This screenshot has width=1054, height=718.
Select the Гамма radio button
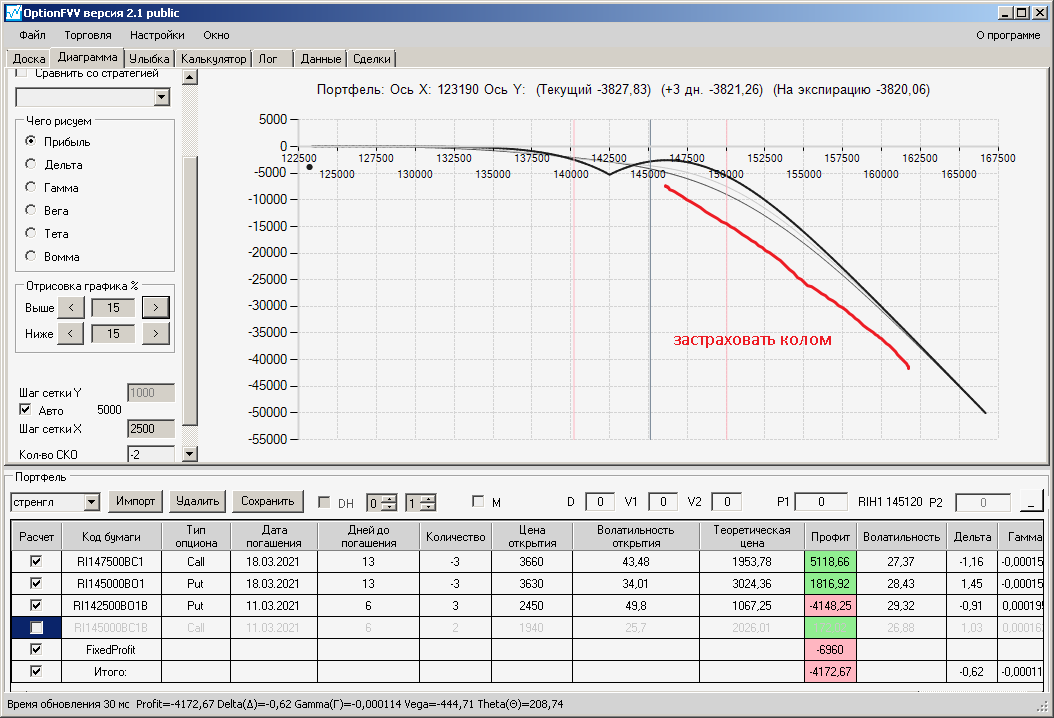point(30,187)
